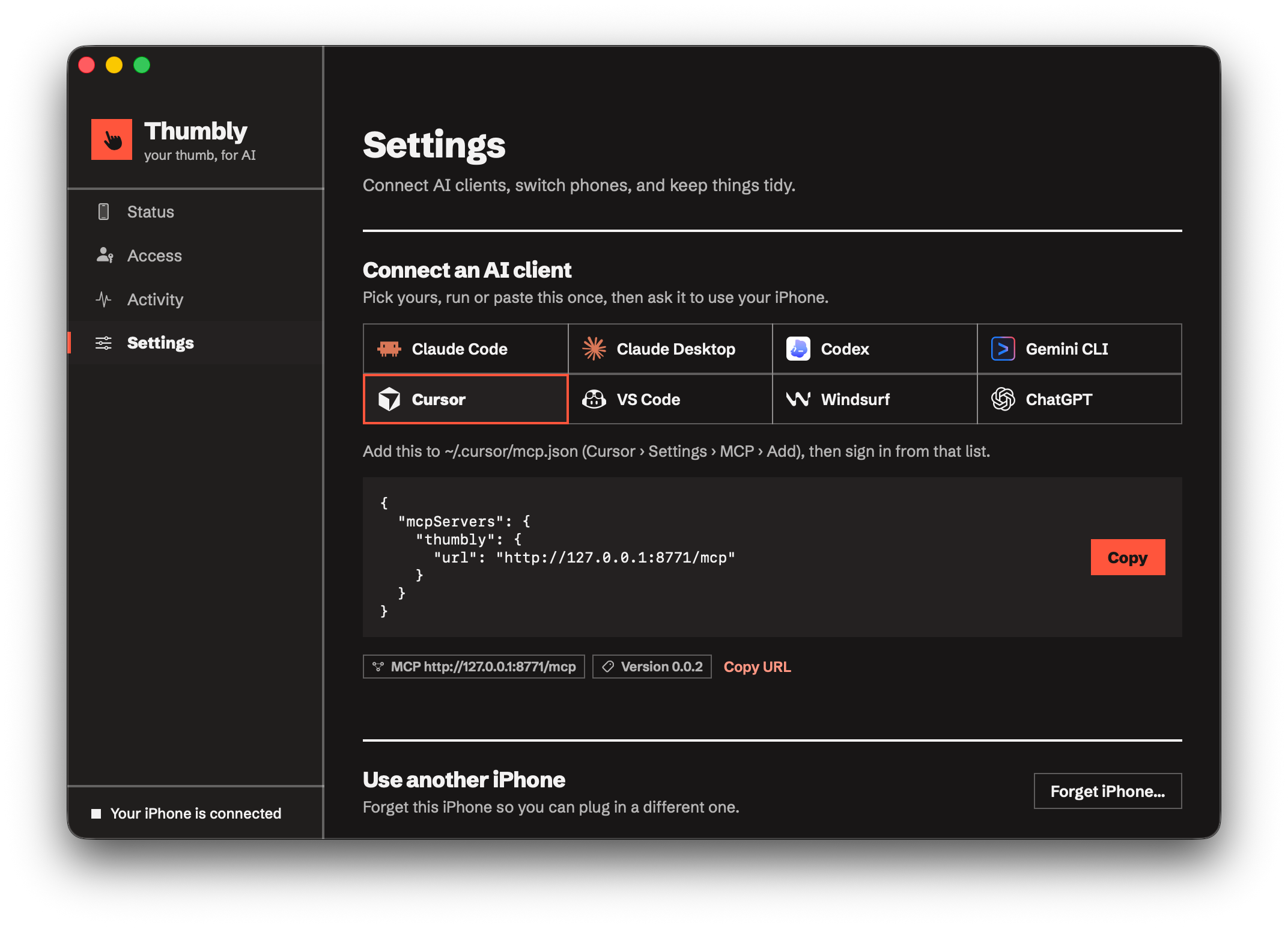The image size is (1288, 928).
Task: Click "Your iPhone is connected" status text
Action: pos(196,814)
